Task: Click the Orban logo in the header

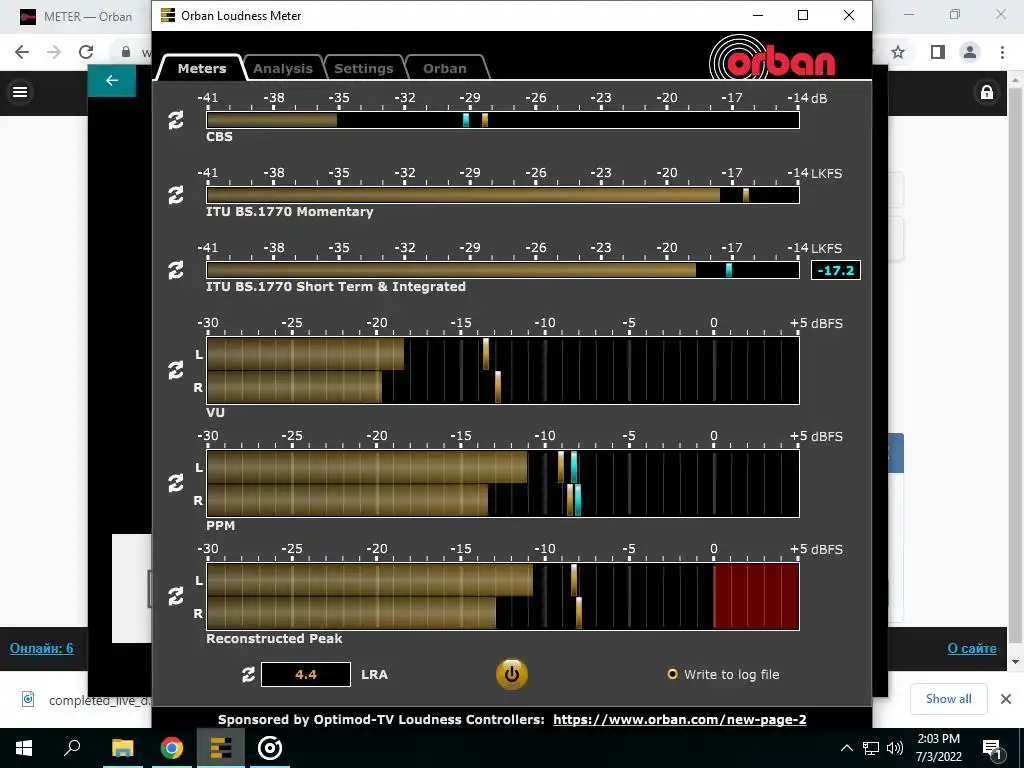Action: point(773,59)
